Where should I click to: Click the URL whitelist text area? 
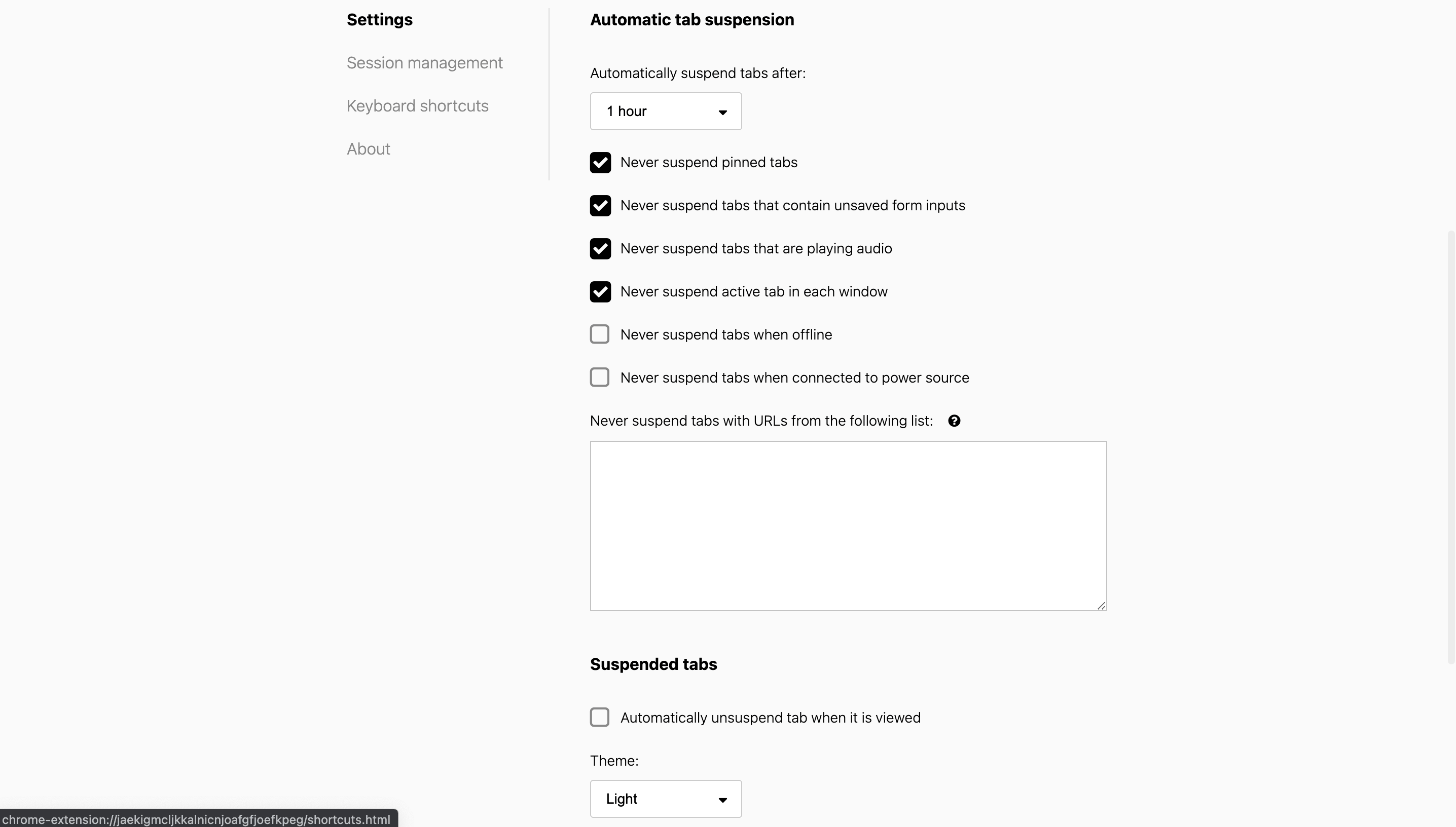tap(848, 525)
